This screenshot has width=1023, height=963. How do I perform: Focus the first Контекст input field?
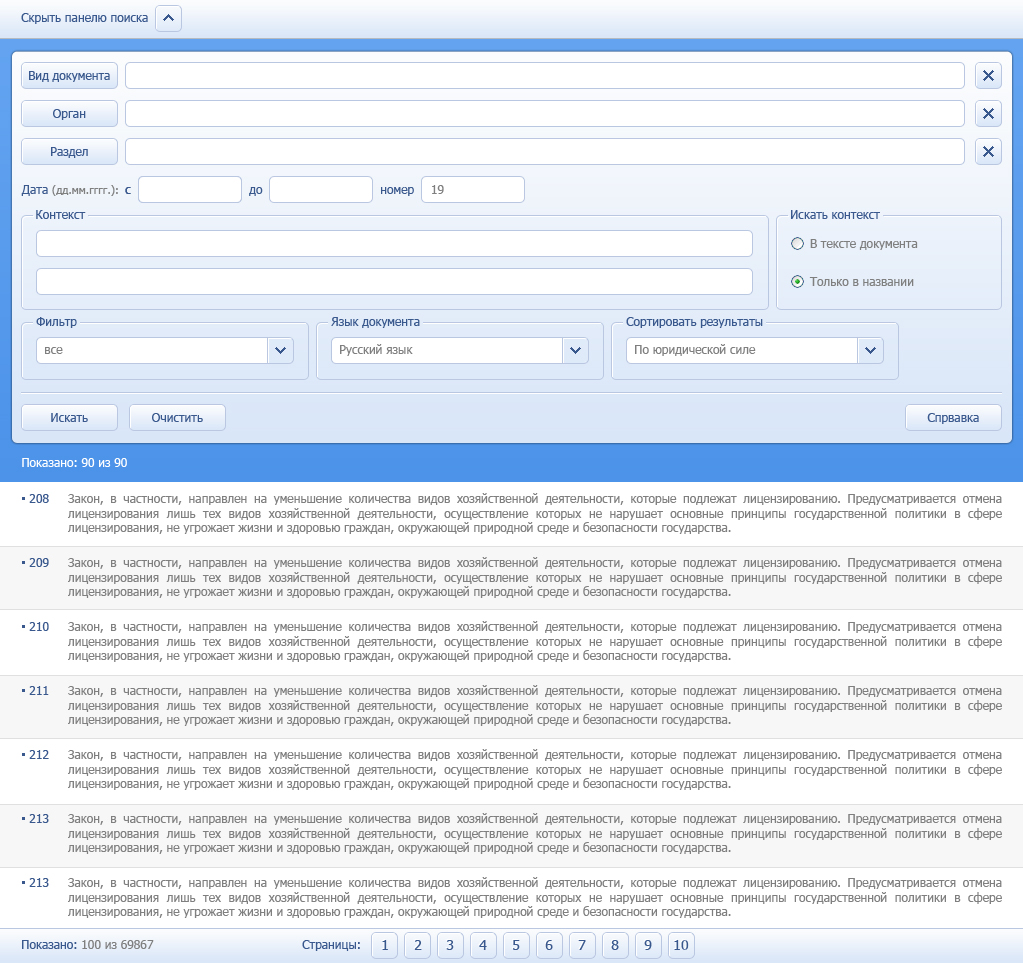click(394, 244)
